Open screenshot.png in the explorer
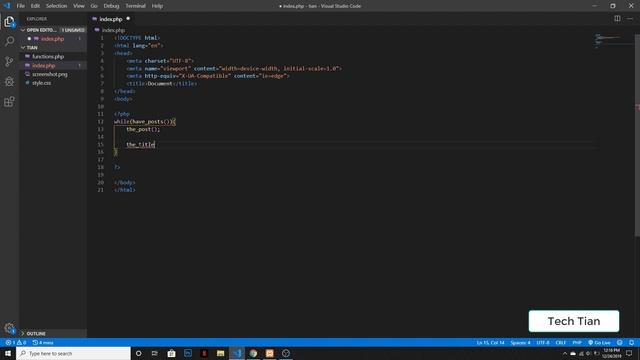Screen dimensions: 640x360 click(49, 74)
